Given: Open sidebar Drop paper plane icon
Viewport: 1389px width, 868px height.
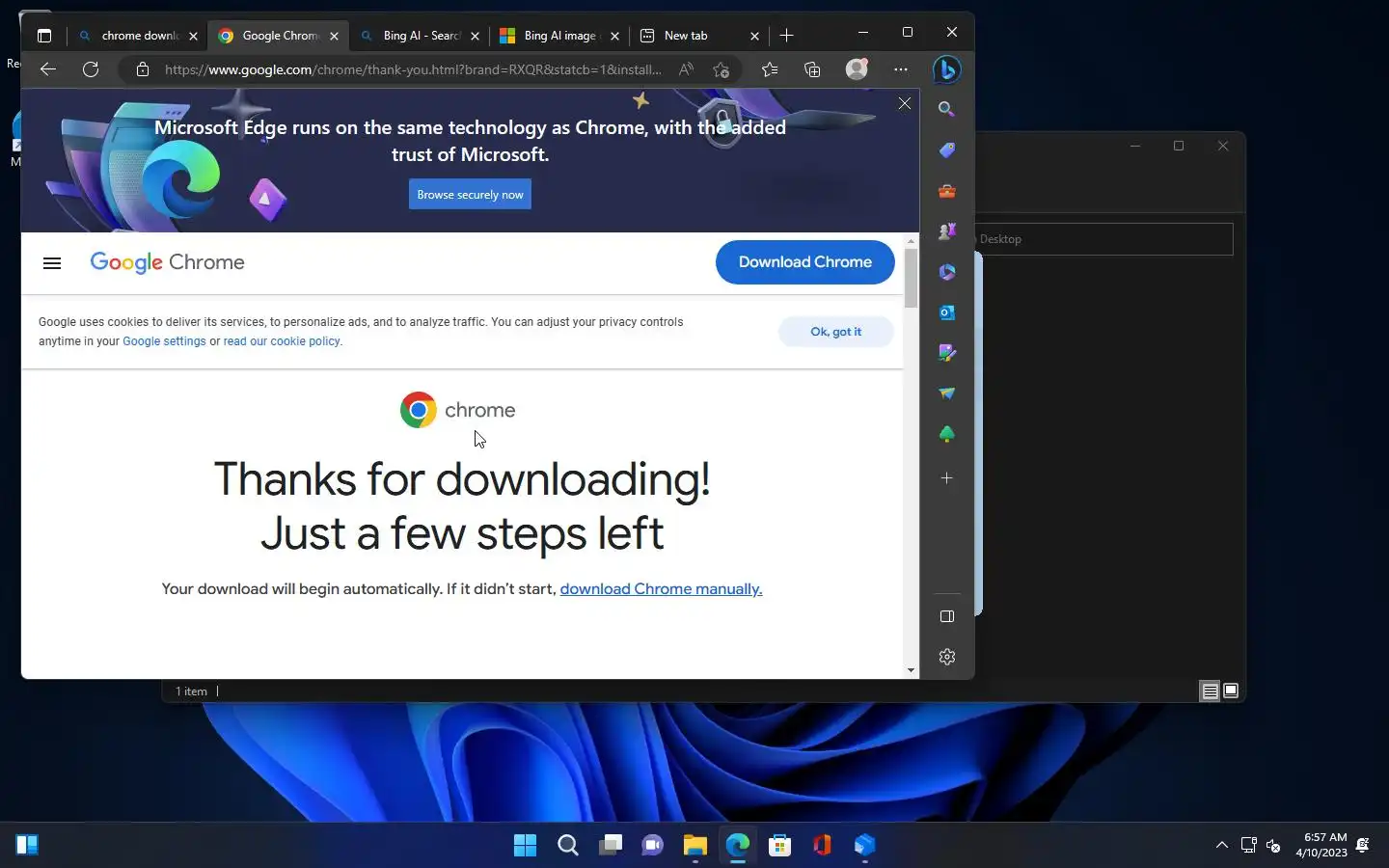Looking at the screenshot, I should [x=947, y=393].
